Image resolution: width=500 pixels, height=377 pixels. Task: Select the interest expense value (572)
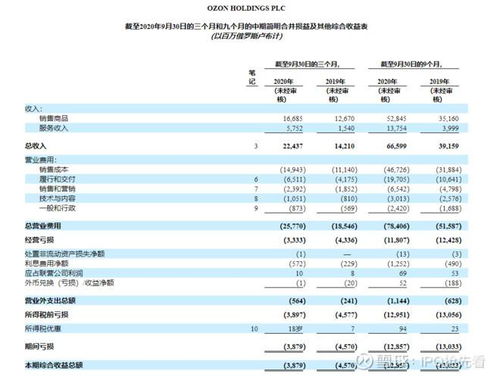297,264
